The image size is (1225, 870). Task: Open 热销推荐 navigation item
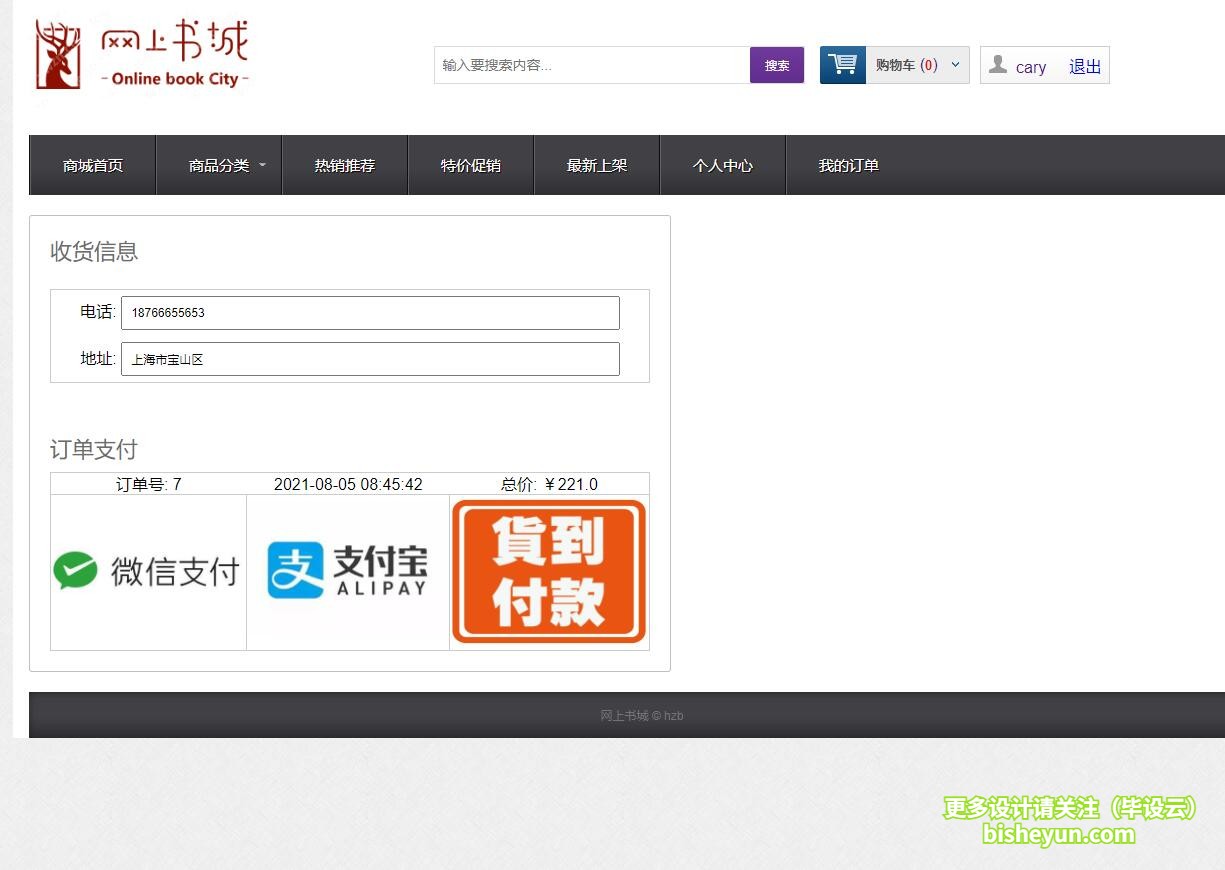click(345, 165)
